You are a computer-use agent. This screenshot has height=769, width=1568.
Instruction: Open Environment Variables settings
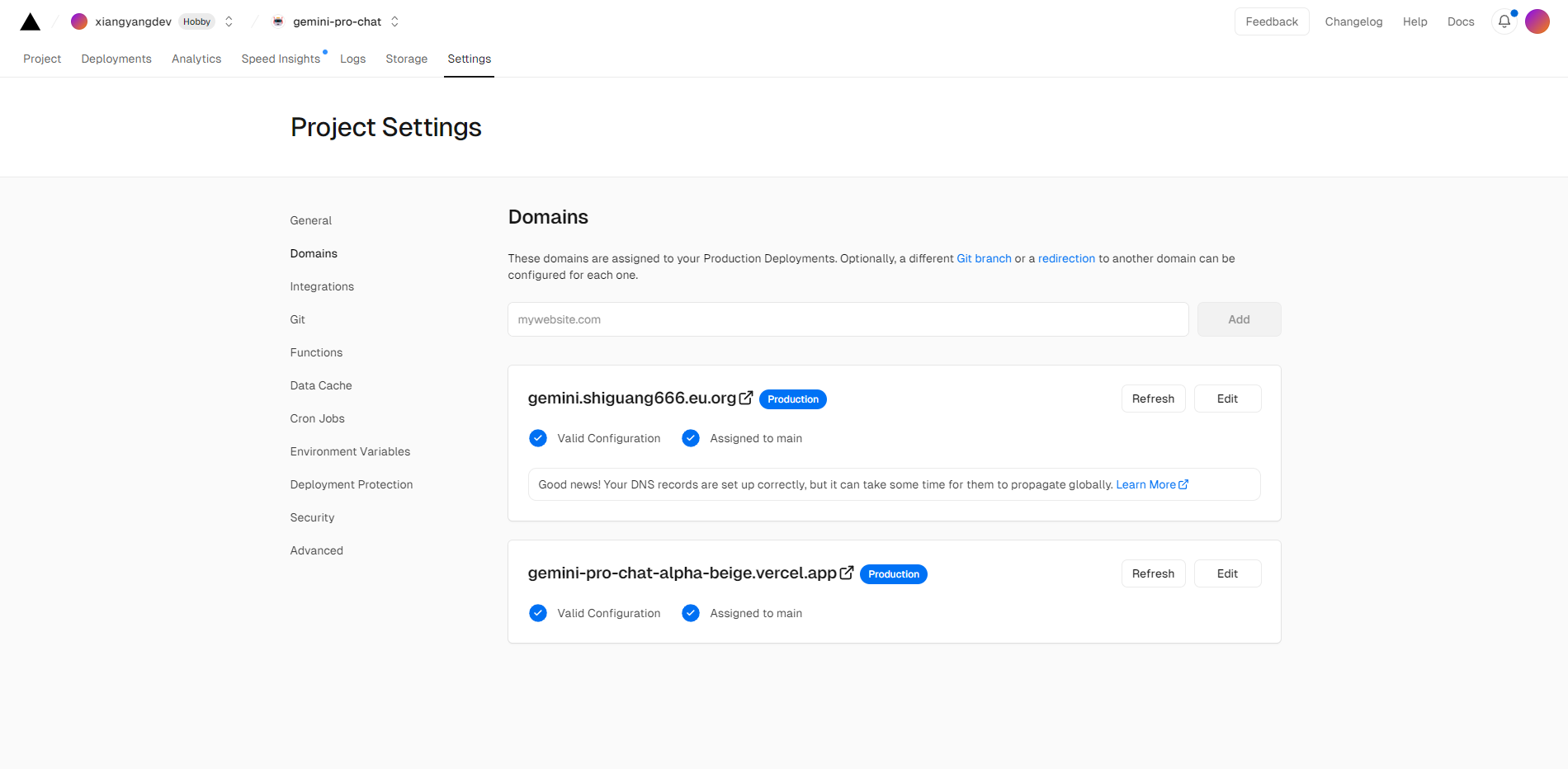tap(350, 451)
